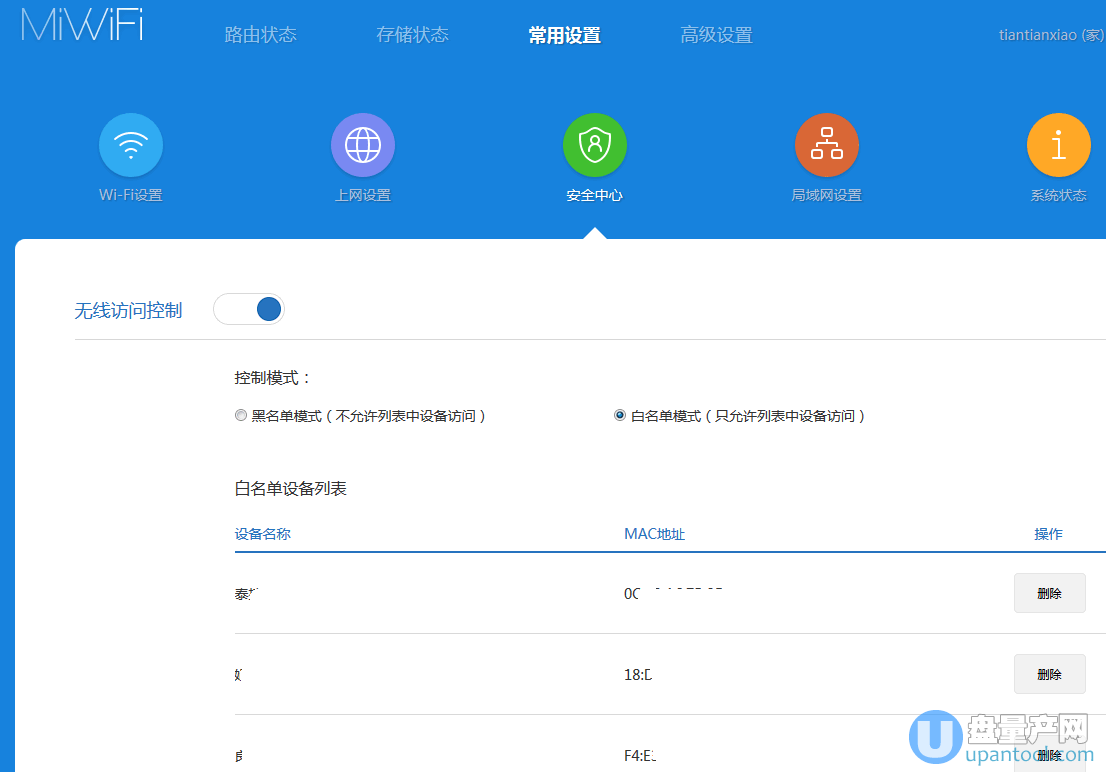Select the 上网设置 globe icon
The width and height of the screenshot is (1106, 772).
[363, 144]
